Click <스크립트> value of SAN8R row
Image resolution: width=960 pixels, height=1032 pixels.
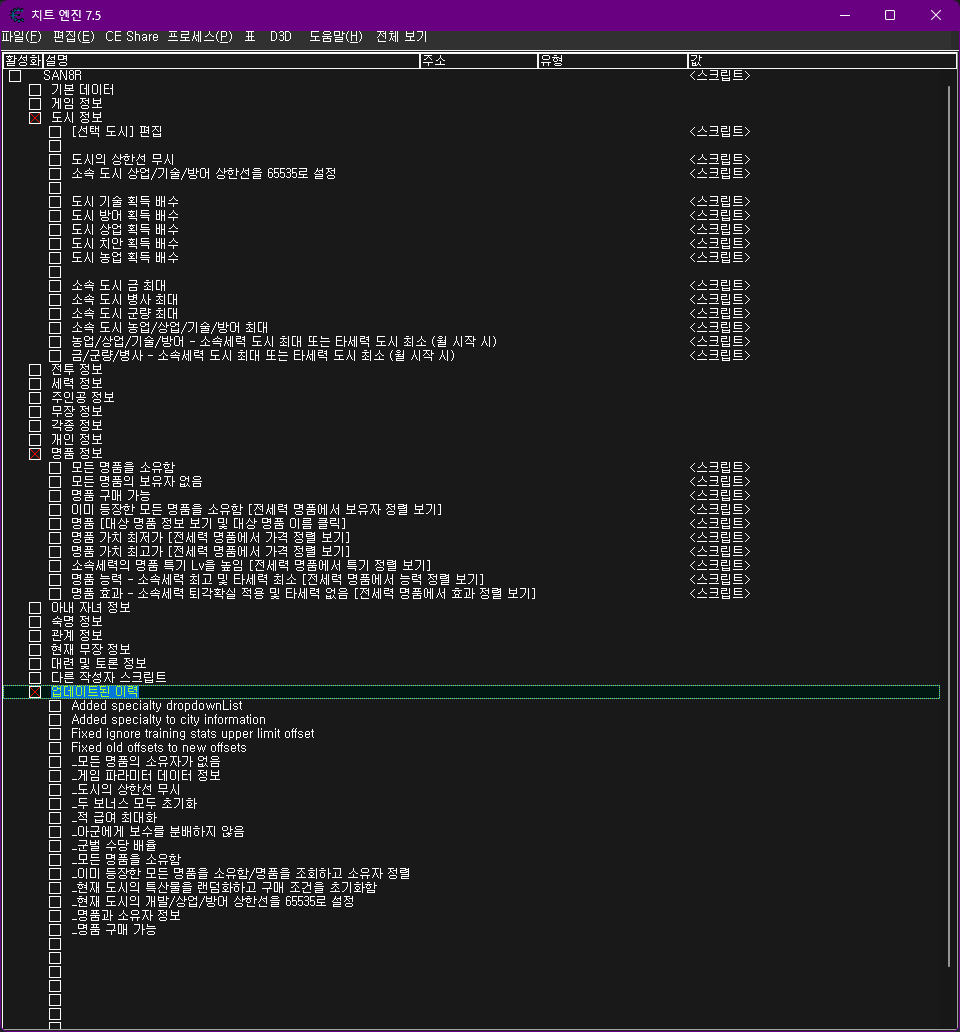[720, 75]
